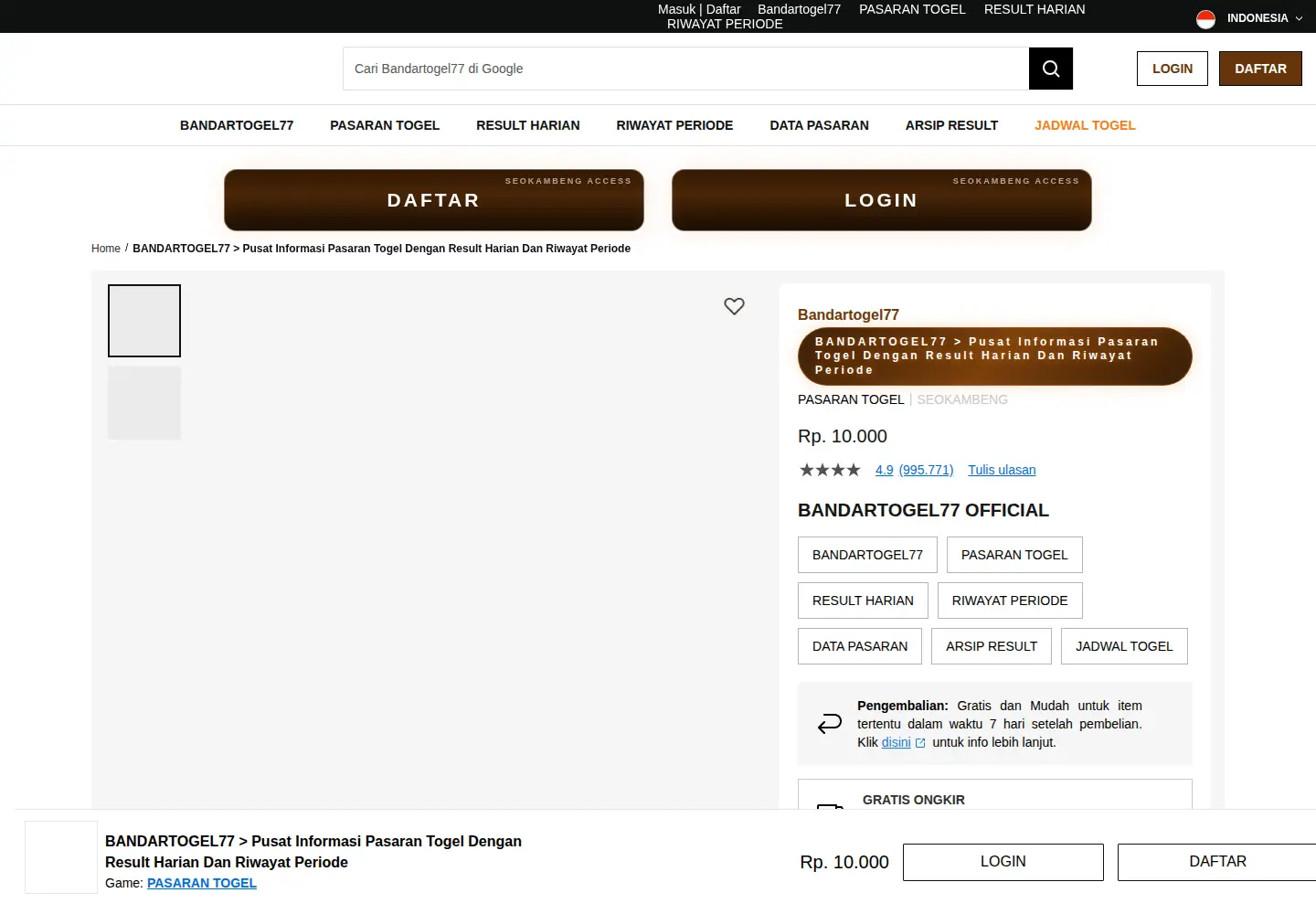This screenshot has width=1316, height=914.
Task: Open RESULT HARIAN in main navigation
Action: pos(528,125)
